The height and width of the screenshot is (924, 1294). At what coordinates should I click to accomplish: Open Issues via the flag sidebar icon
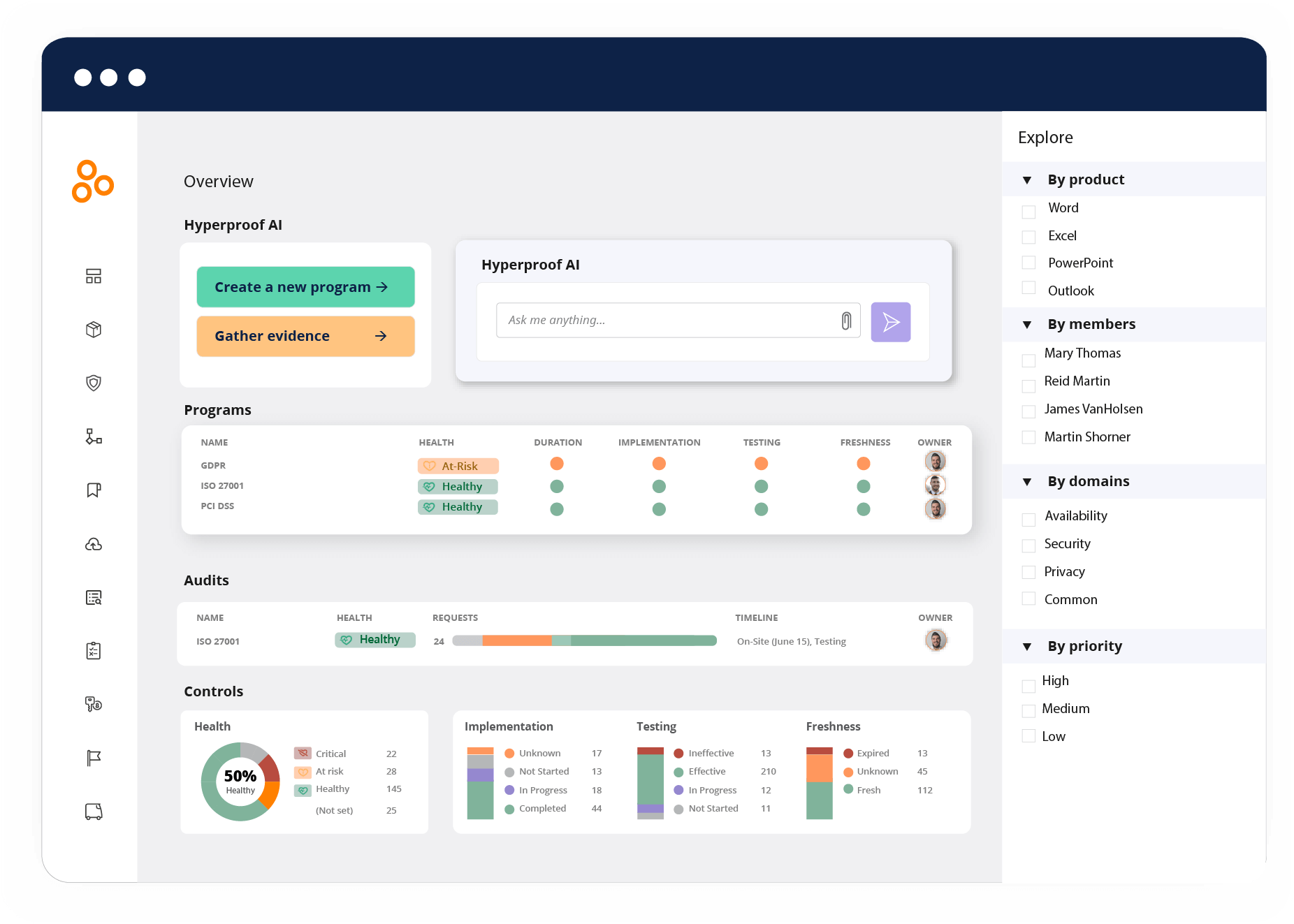pos(93,758)
